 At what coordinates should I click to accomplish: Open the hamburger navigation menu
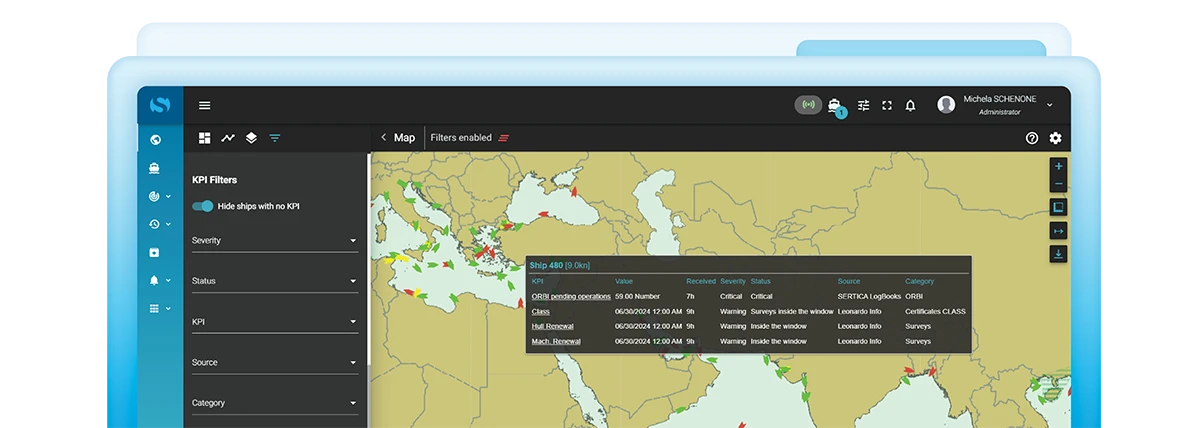204,105
